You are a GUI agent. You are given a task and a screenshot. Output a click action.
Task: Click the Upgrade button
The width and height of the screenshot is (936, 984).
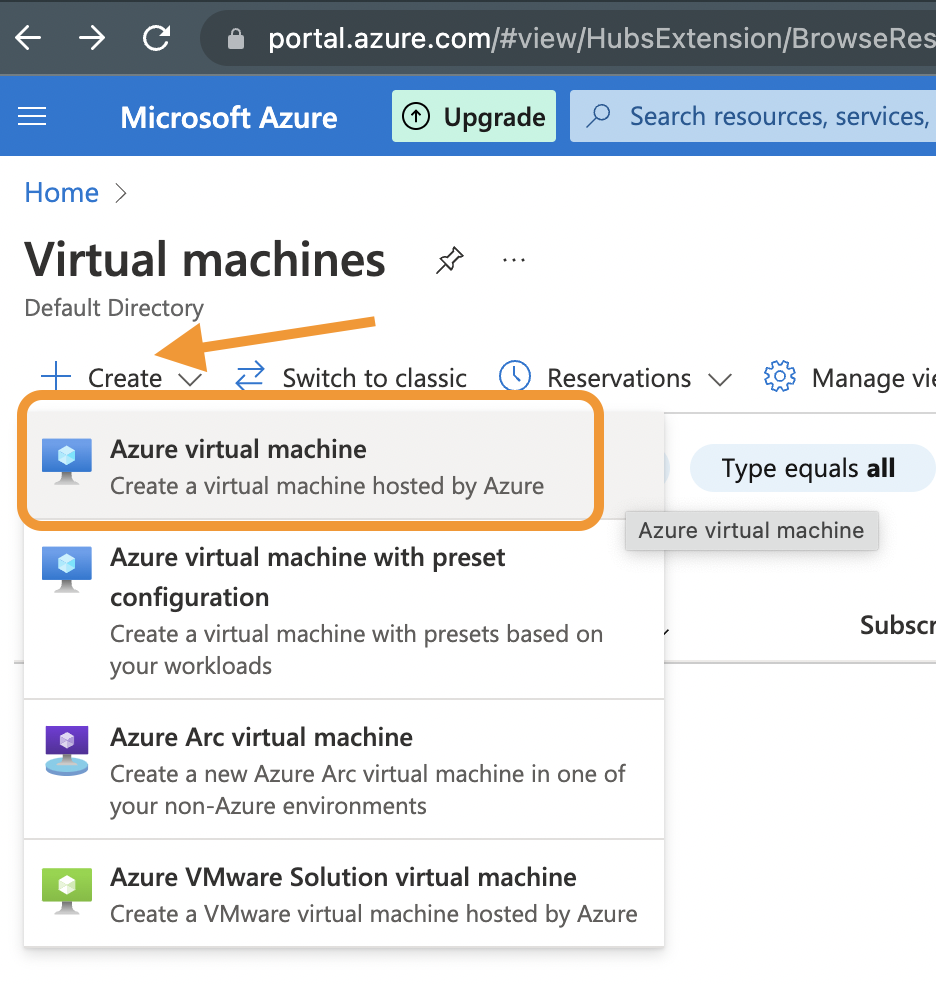pos(474,116)
